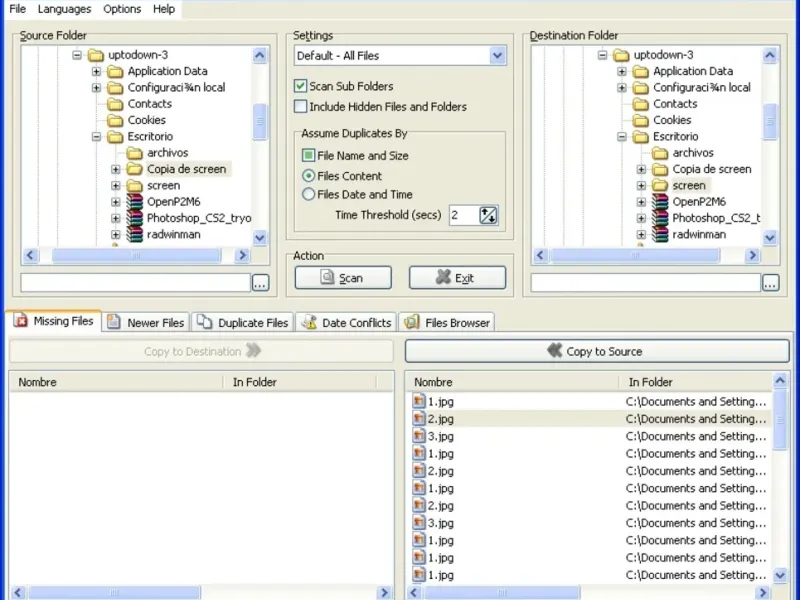Image resolution: width=800 pixels, height=600 pixels.
Task: Collapse the uptodown-3 node in Source Folder
Action: [x=77, y=55]
